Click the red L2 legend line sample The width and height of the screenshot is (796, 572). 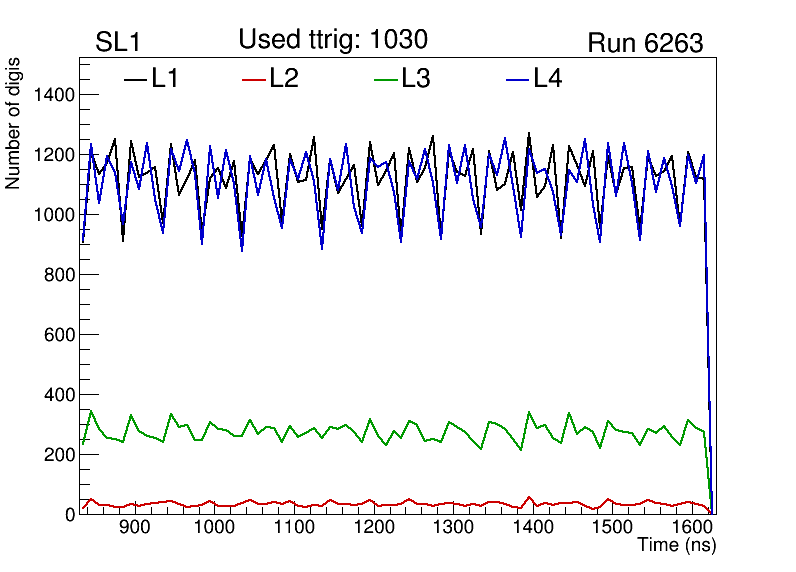click(255, 79)
